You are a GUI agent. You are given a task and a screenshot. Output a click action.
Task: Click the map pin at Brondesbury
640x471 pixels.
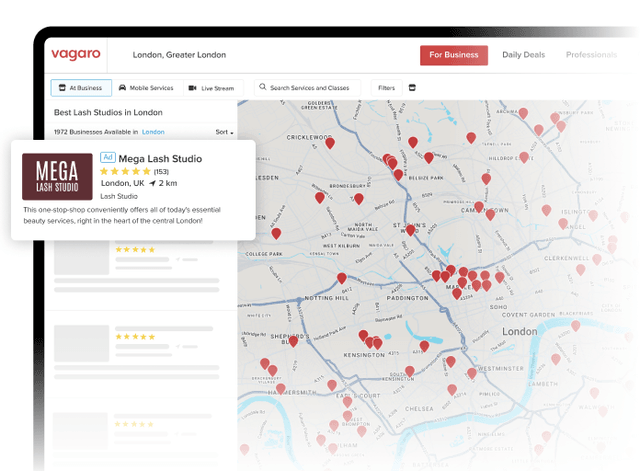point(359,199)
